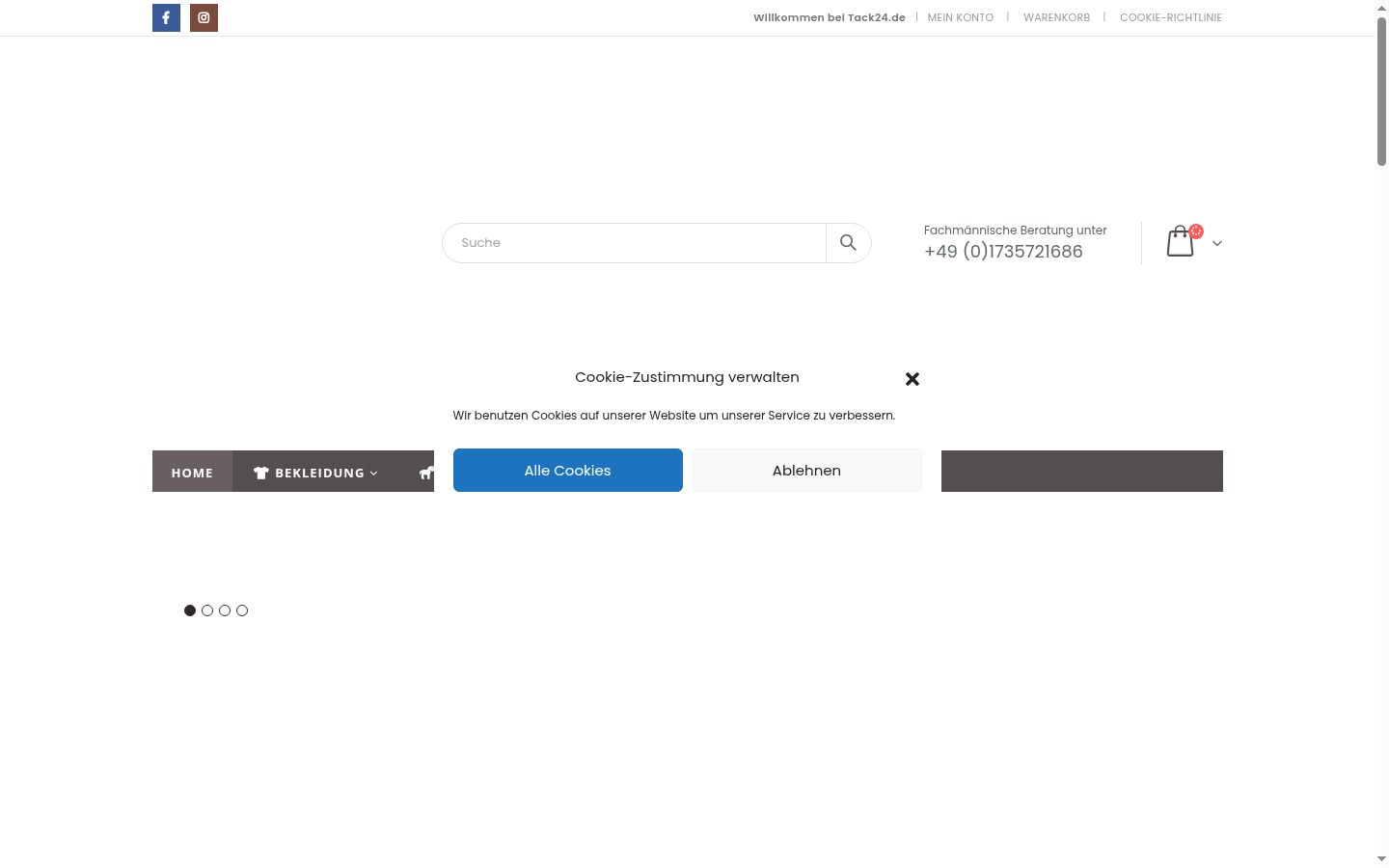Click the magnifier search button

pyautogui.click(x=848, y=243)
